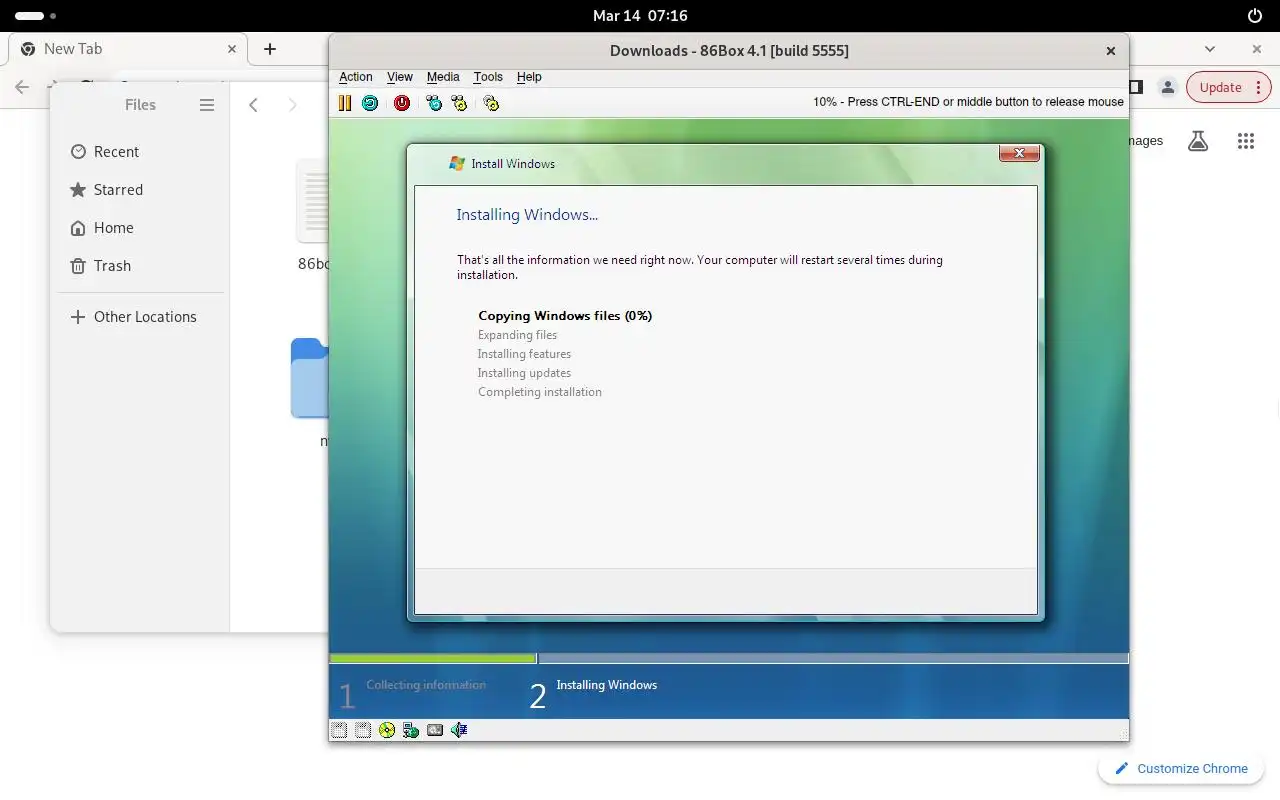Open GNOME system power menu
Screen dimensions: 1280x800
[x=1255, y=16]
